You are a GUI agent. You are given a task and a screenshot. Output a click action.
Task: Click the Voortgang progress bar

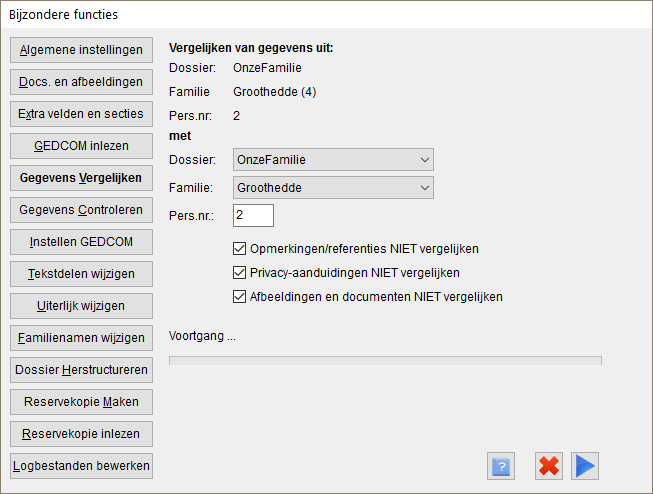point(385,361)
